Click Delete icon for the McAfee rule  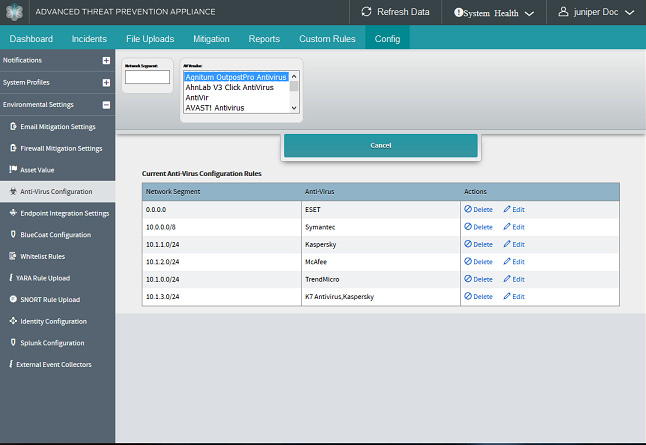pos(468,261)
